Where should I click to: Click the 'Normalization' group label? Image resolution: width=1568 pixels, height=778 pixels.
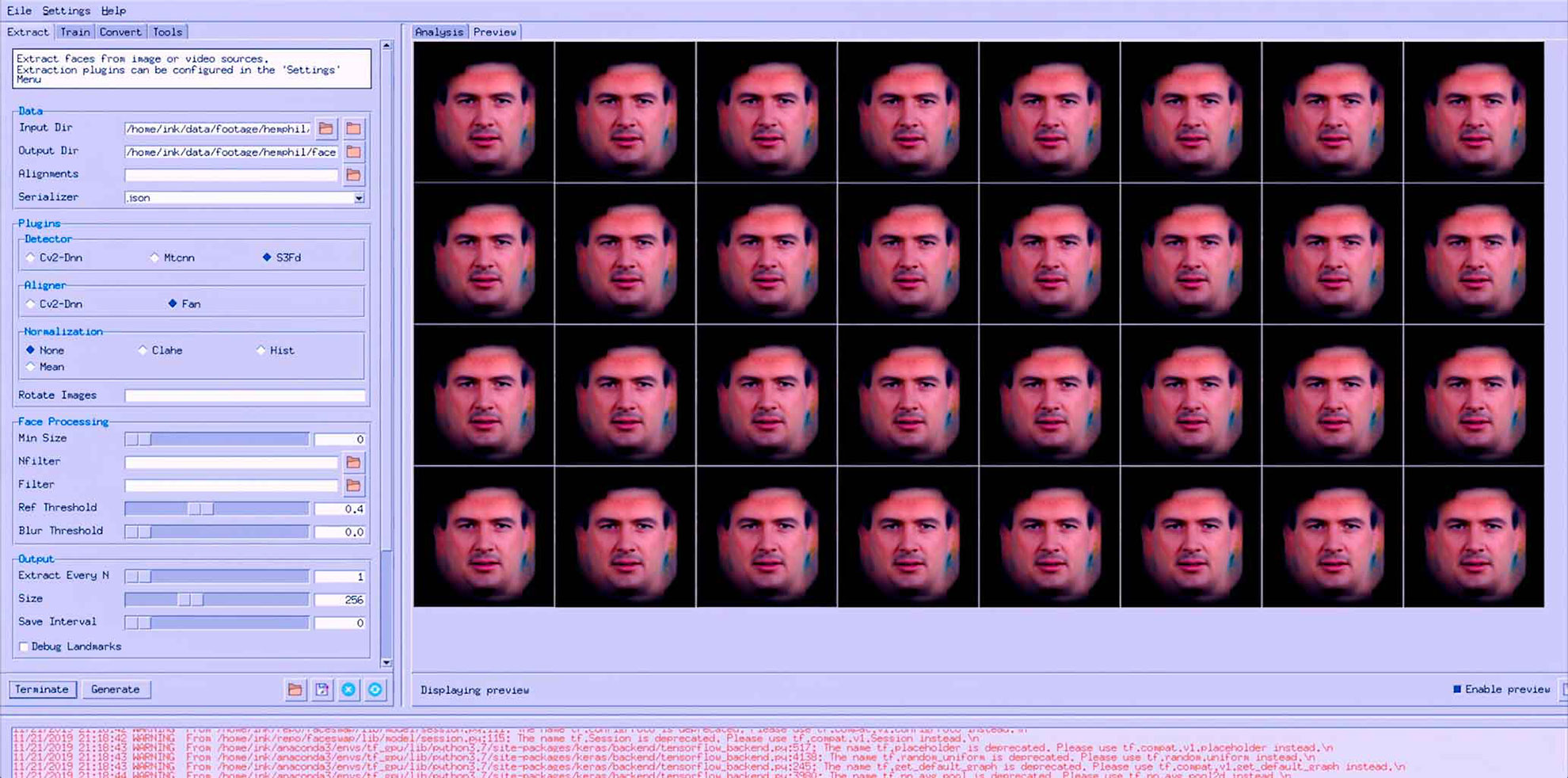pyautogui.click(x=63, y=331)
